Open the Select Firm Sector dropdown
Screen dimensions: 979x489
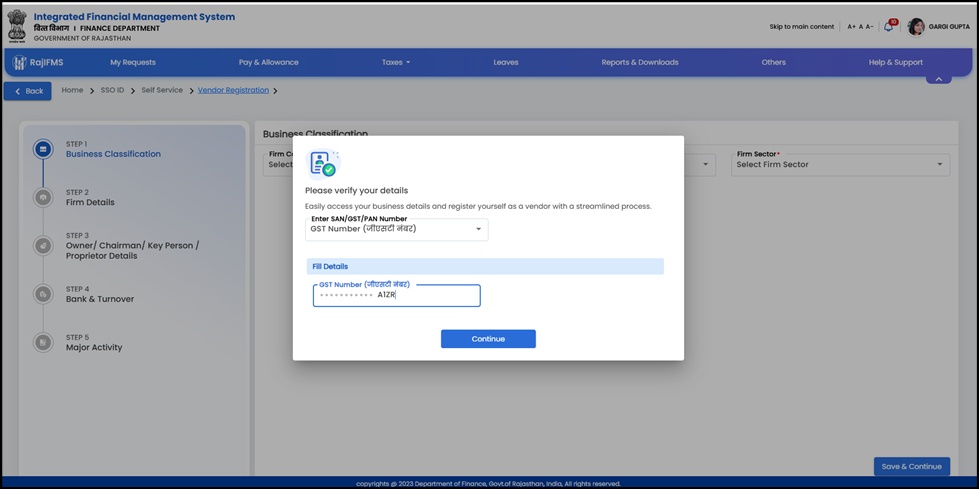point(840,165)
